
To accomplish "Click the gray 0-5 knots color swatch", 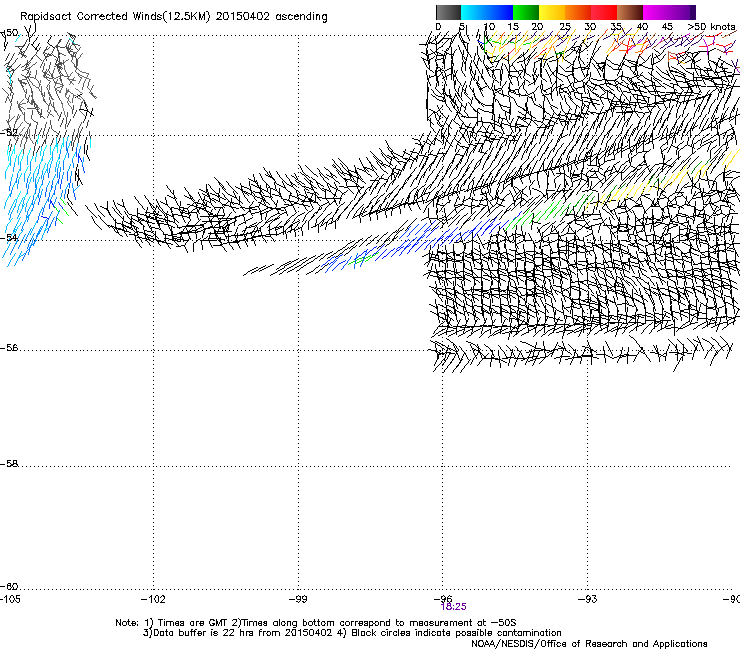I will (448, 12).
